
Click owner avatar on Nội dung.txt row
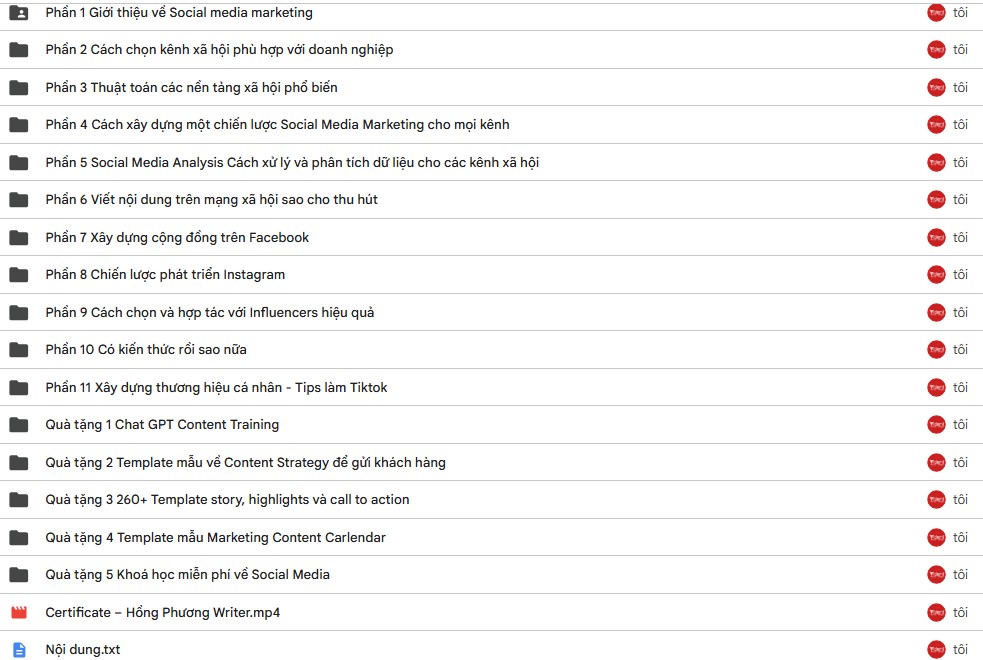pos(936,650)
